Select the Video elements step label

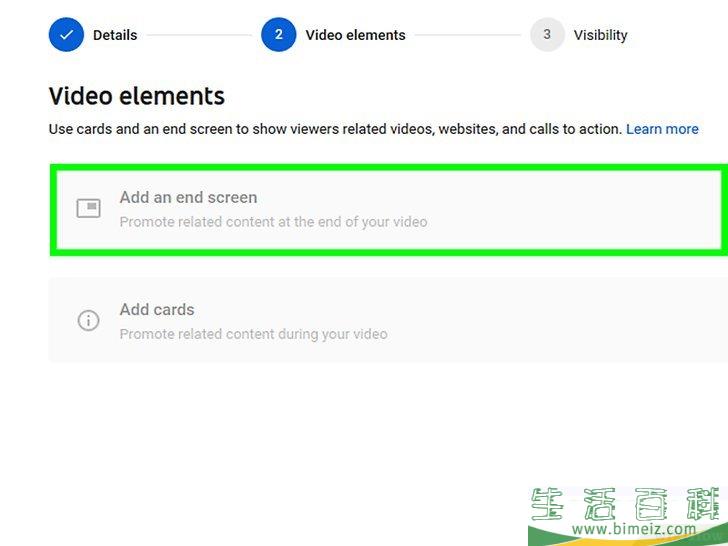coord(355,35)
